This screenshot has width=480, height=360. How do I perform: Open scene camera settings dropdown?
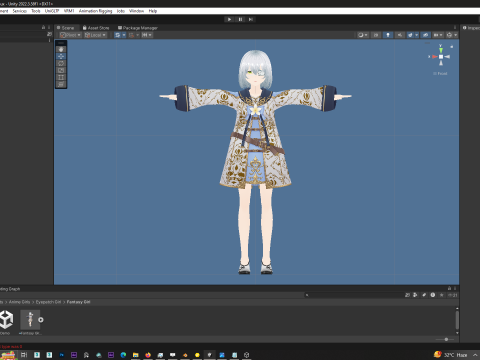click(438, 35)
